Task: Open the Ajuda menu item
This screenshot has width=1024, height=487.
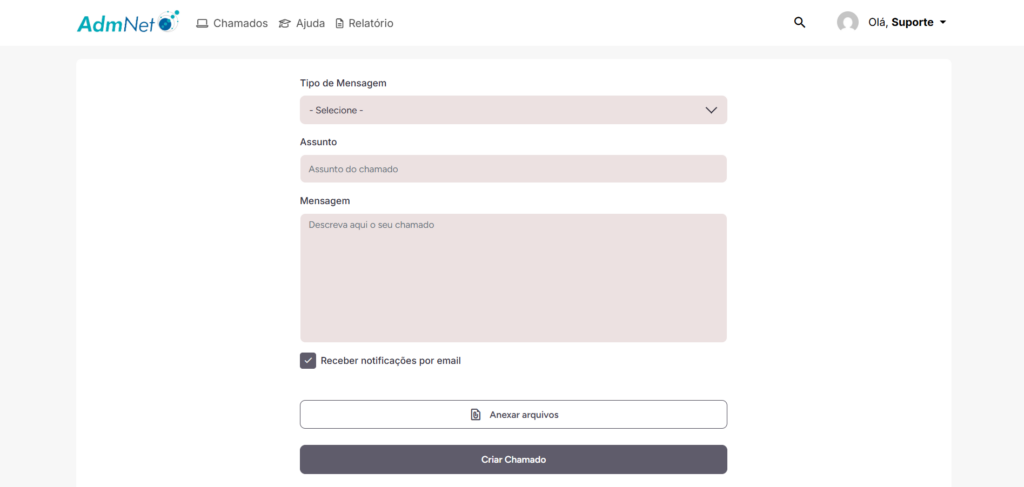Action: tap(310, 23)
